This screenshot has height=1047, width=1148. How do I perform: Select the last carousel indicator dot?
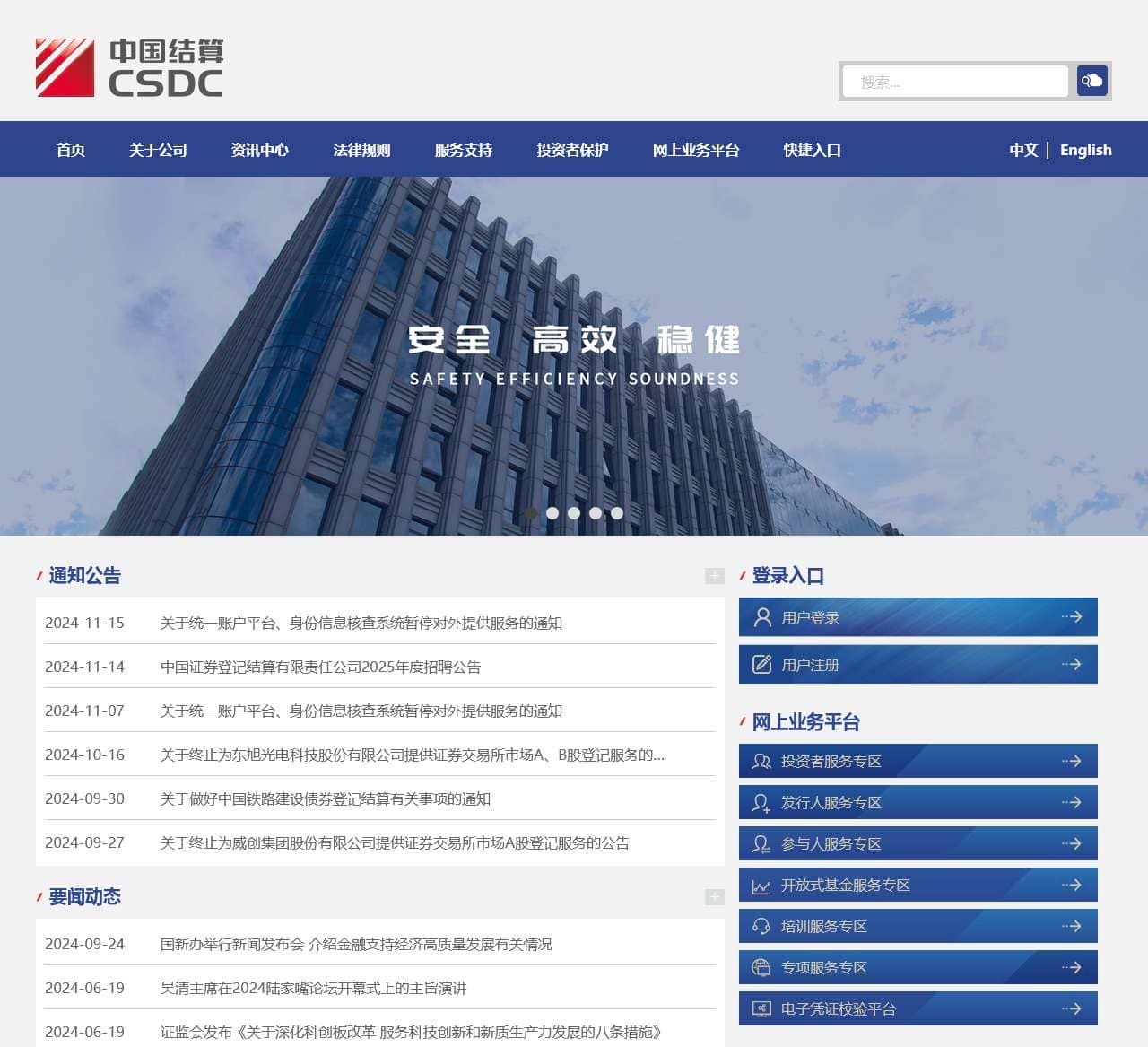[x=617, y=513]
